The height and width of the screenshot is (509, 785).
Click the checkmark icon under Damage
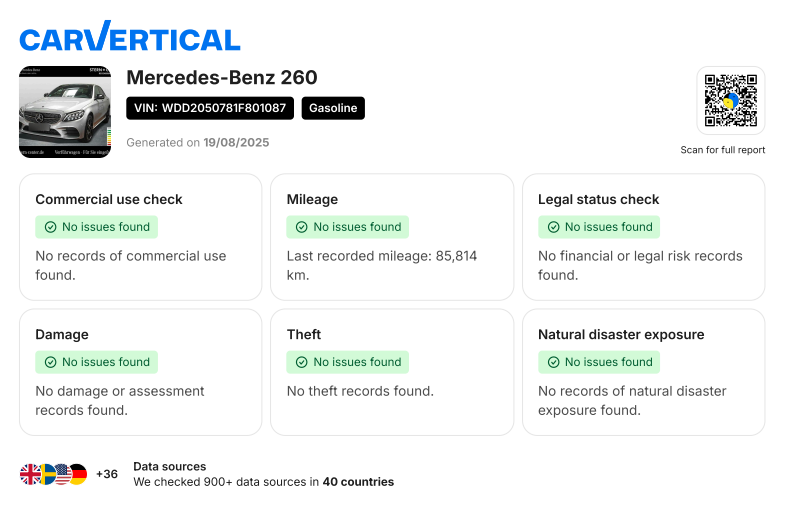[51, 362]
